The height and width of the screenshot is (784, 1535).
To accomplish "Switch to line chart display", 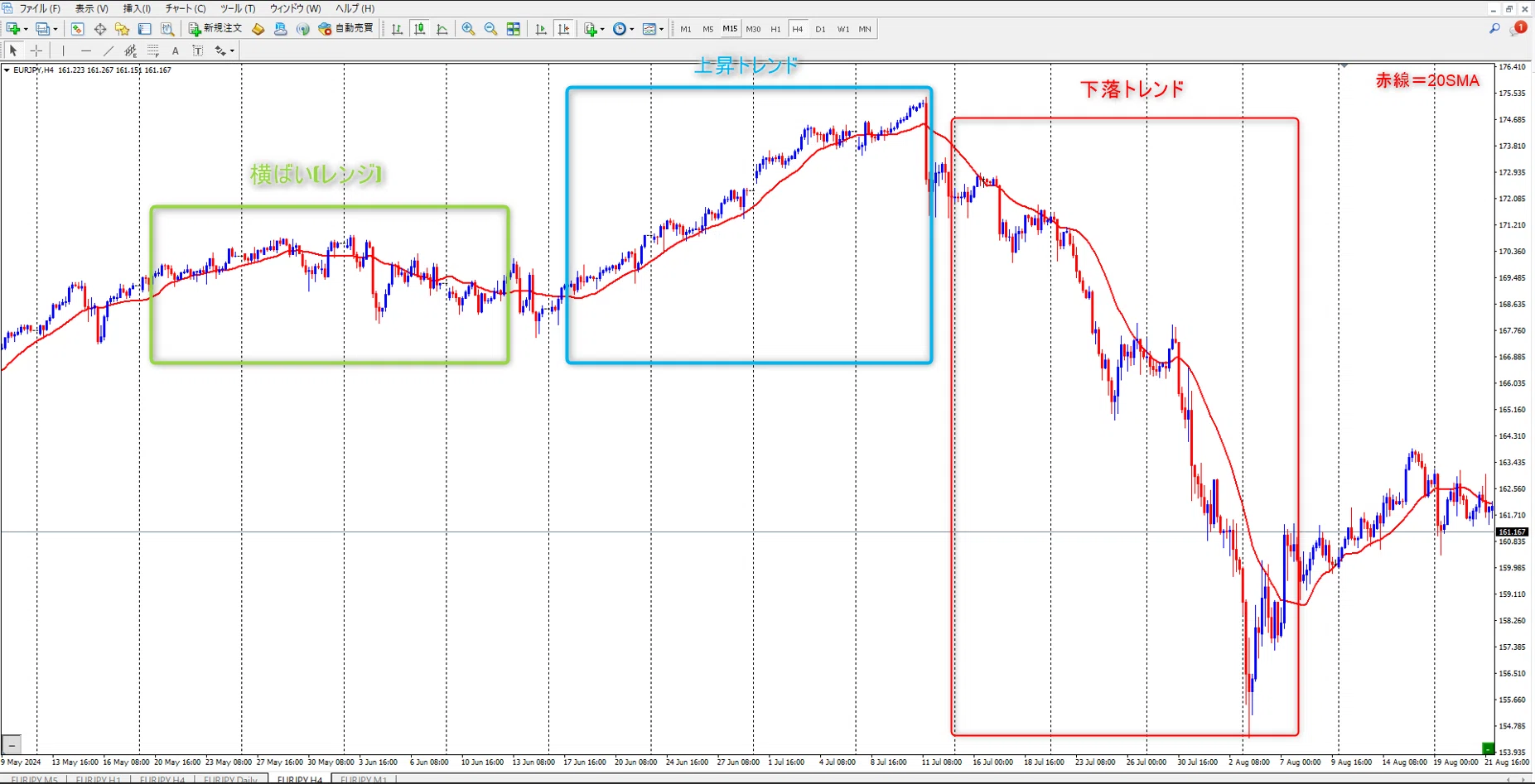I will (442, 29).
